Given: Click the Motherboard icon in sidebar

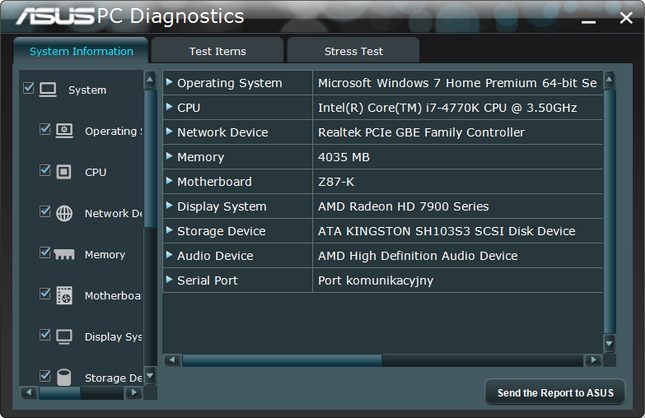Looking at the screenshot, I should coord(64,295).
